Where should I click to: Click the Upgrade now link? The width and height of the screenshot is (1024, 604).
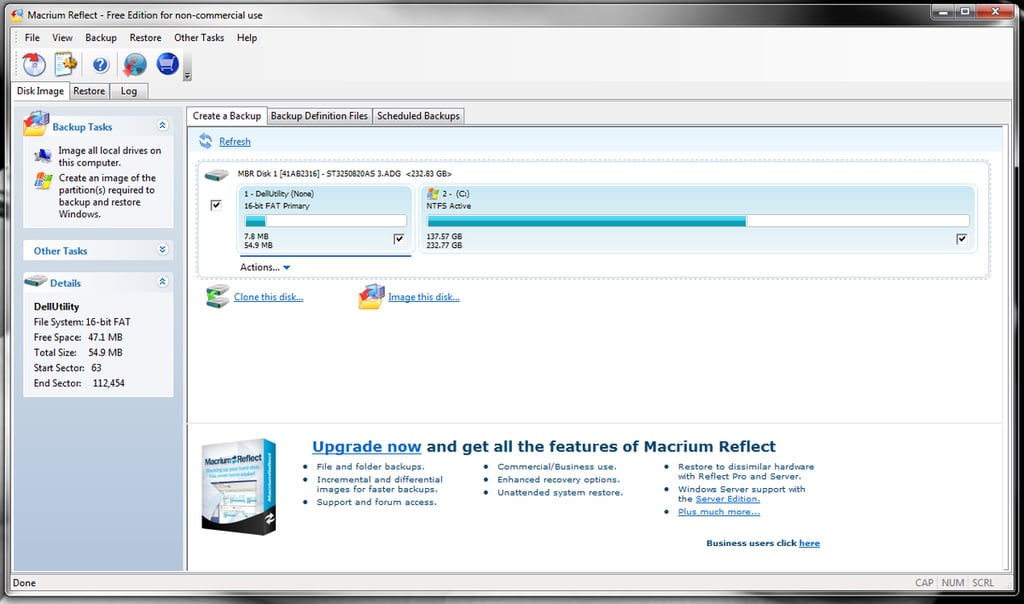coord(366,447)
